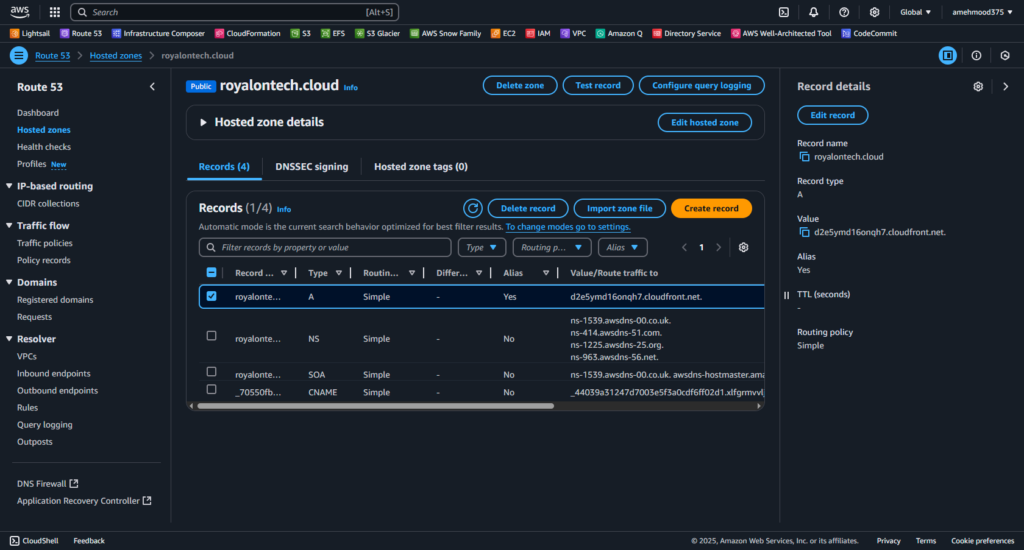Open the AWS home logo
The image size is (1024, 550).
coord(20,12)
